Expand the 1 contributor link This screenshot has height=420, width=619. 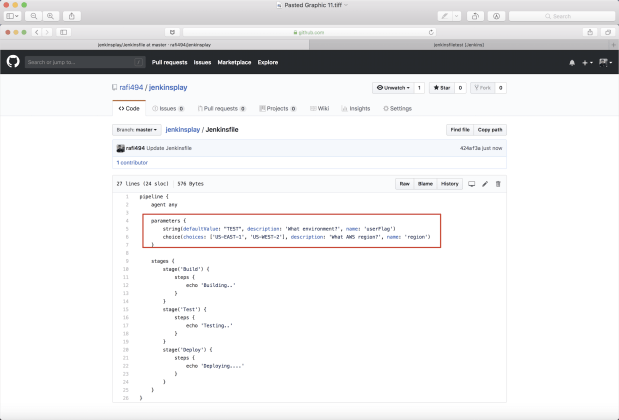coord(132,163)
